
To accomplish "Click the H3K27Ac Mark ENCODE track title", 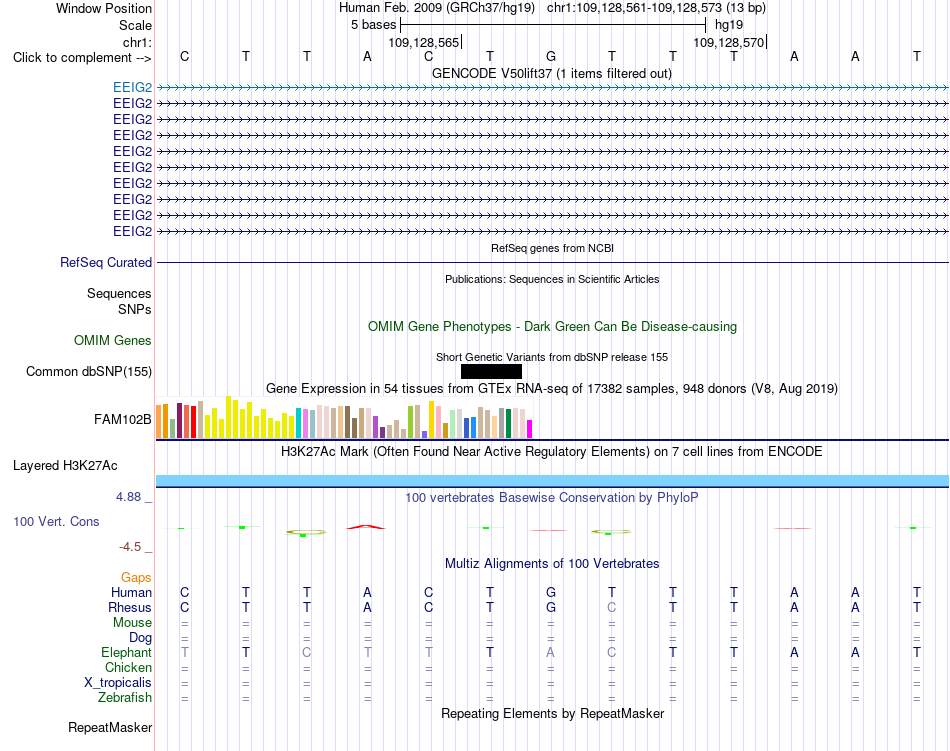I will [x=552, y=451].
